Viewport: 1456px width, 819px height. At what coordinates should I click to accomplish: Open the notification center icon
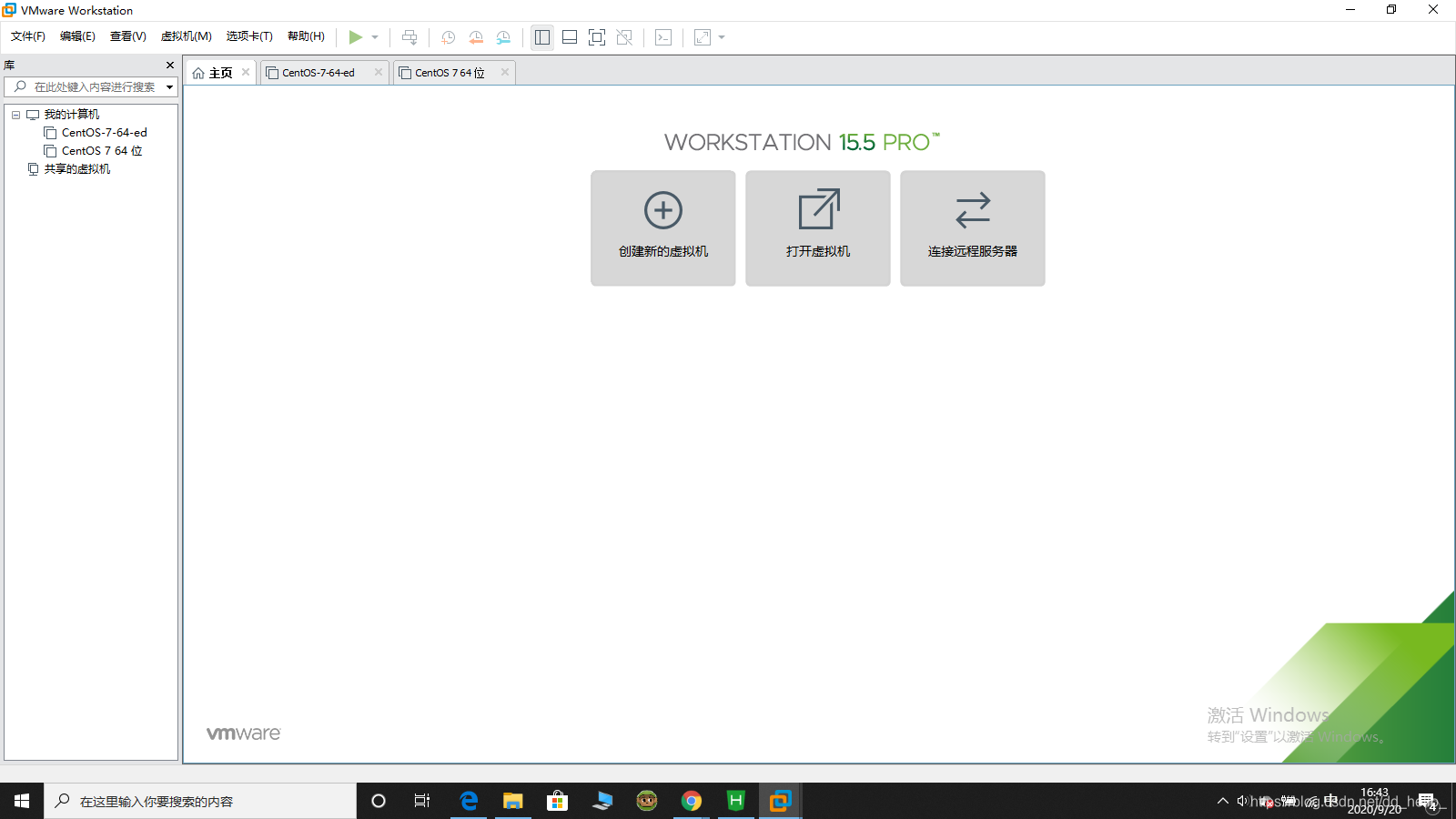click(1427, 801)
